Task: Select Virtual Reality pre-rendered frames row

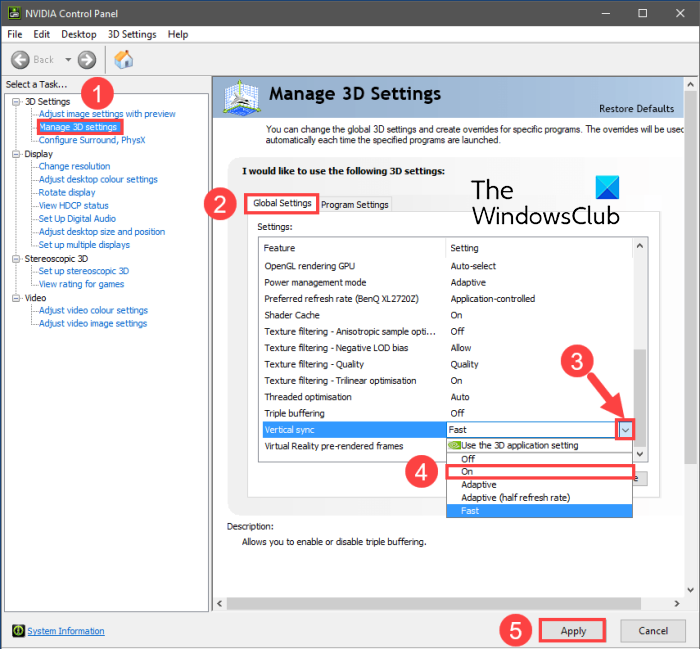Action: (x=353, y=446)
